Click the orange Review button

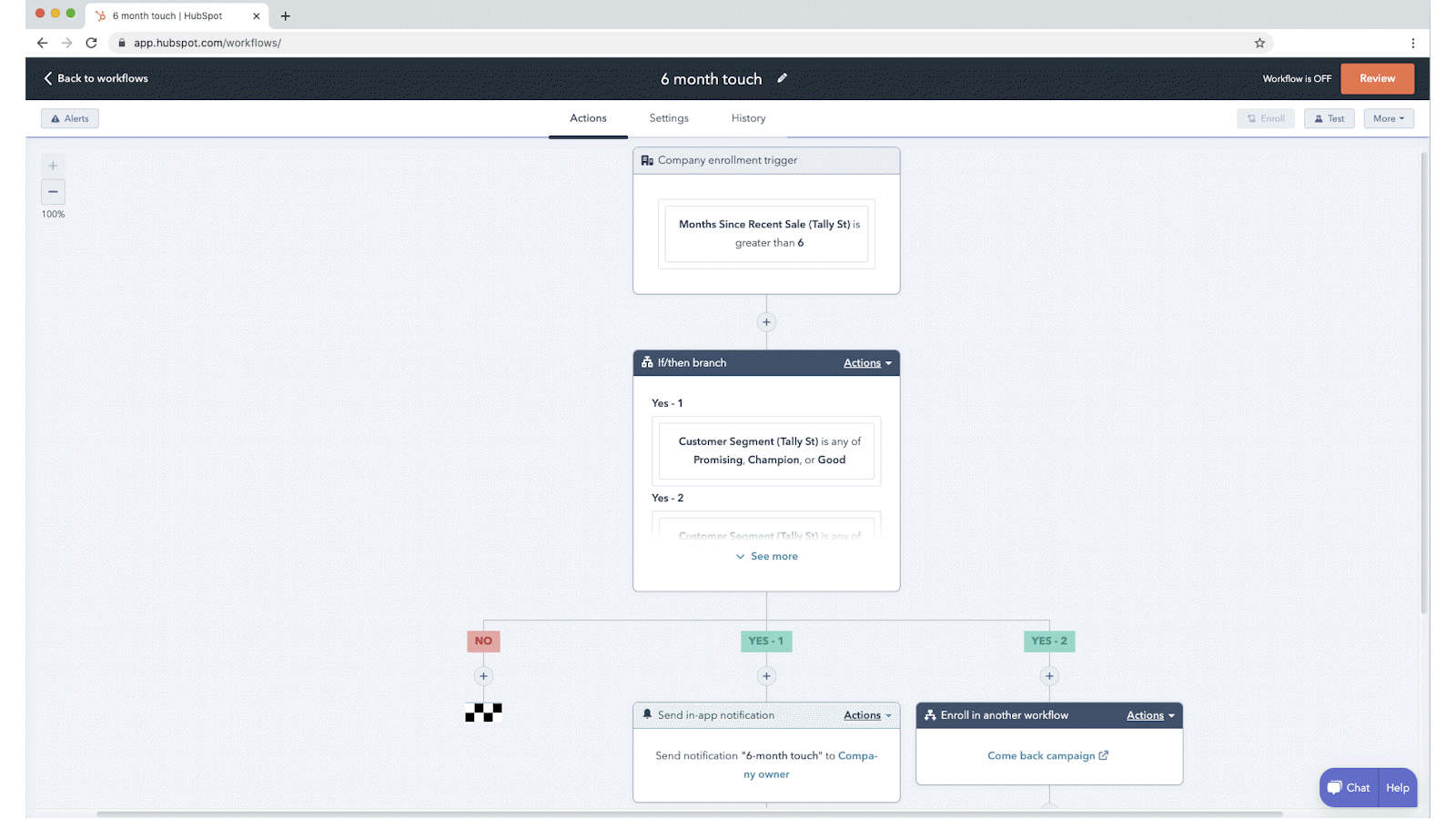(1377, 78)
